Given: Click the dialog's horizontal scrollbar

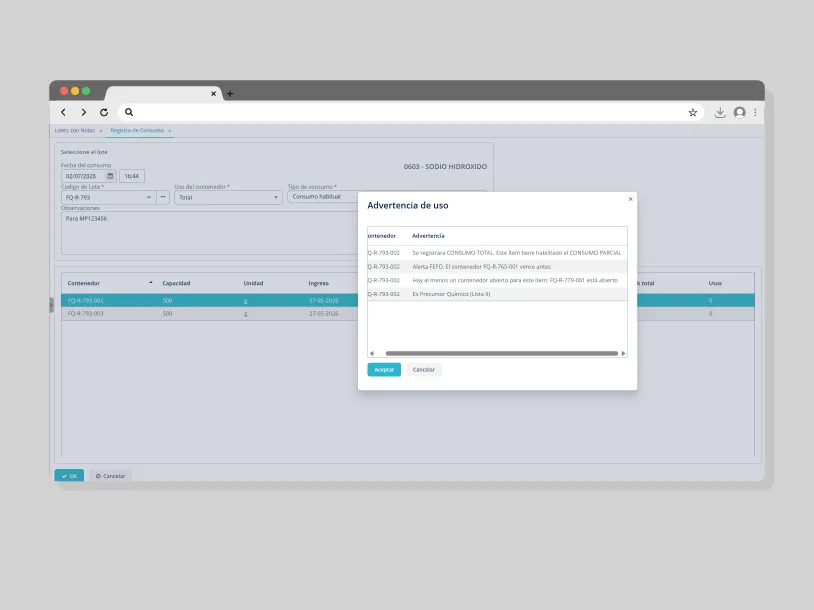Looking at the screenshot, I should (501, 354).
